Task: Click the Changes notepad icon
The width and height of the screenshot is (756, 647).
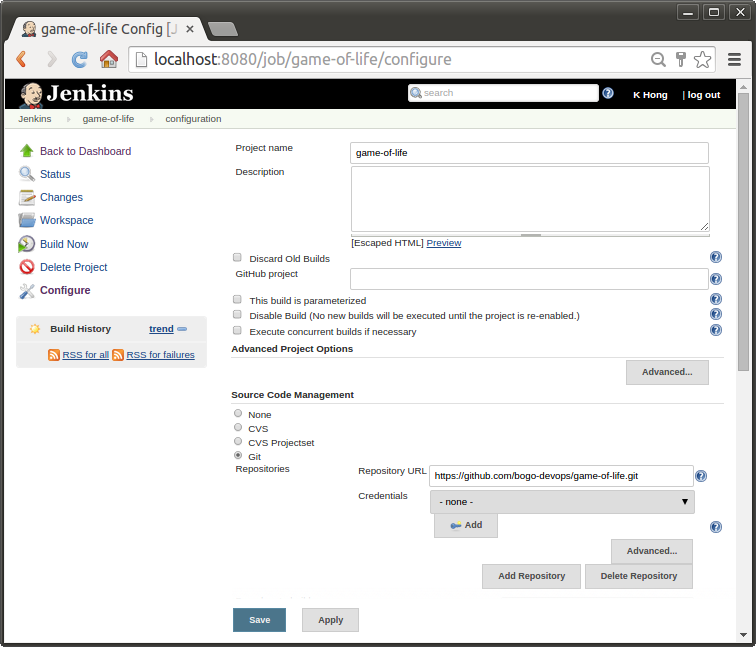Action: tap(27, 197)
